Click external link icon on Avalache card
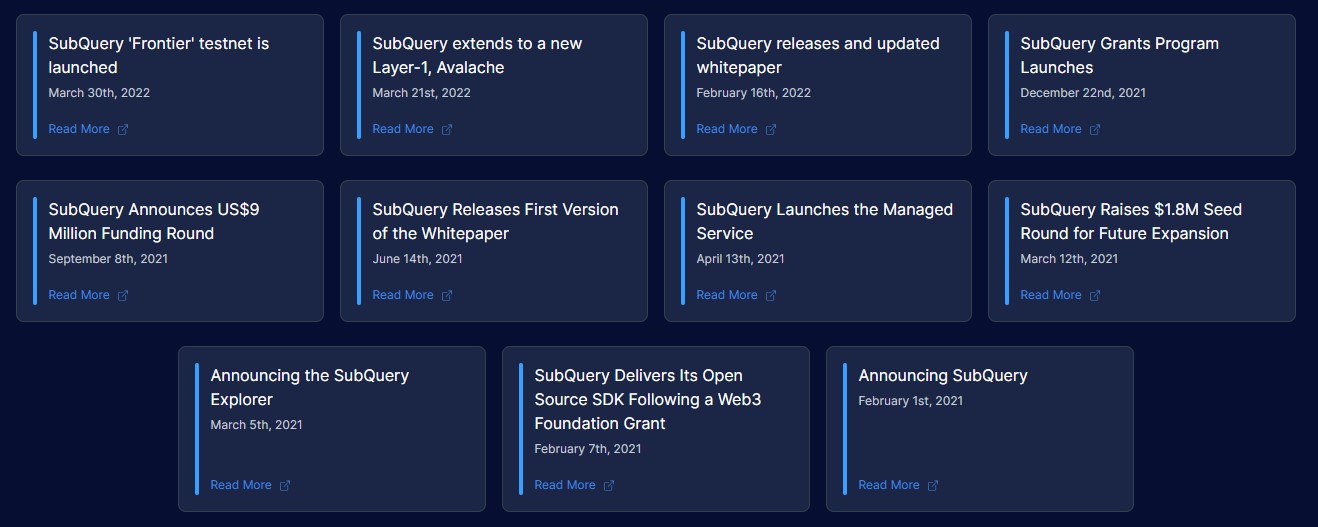Screen dimensions: 1318x527 pos(447,129)
